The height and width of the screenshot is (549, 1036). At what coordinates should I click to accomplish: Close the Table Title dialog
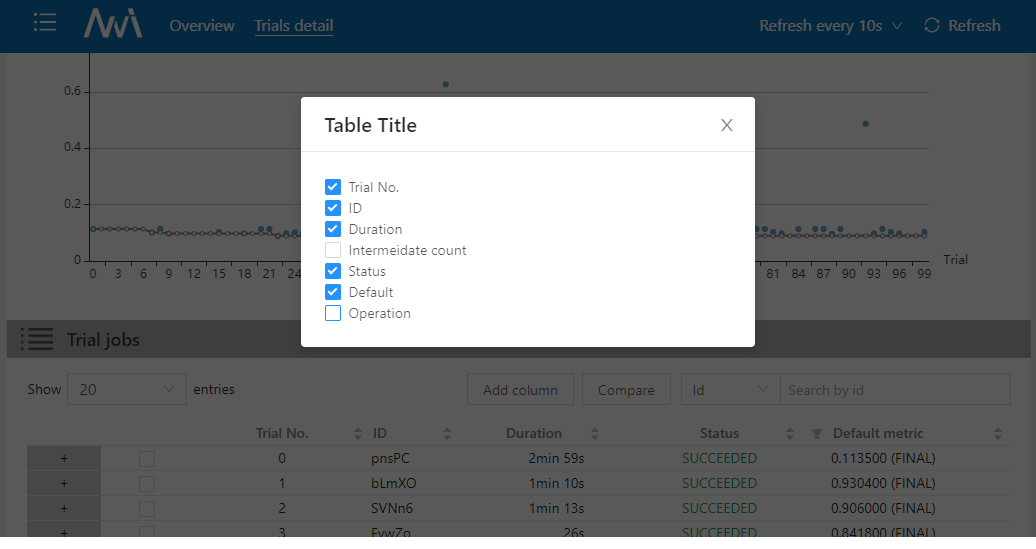[727, 125]
